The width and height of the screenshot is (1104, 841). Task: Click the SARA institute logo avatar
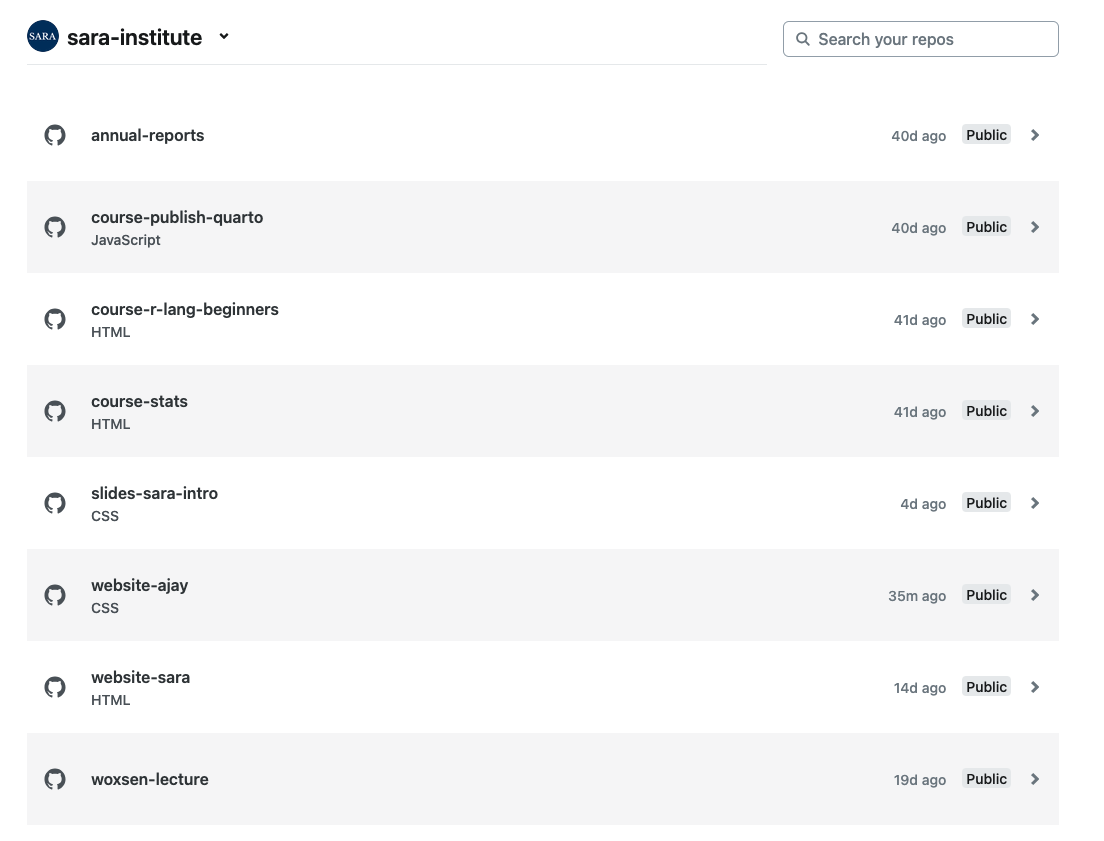point(43,37)
